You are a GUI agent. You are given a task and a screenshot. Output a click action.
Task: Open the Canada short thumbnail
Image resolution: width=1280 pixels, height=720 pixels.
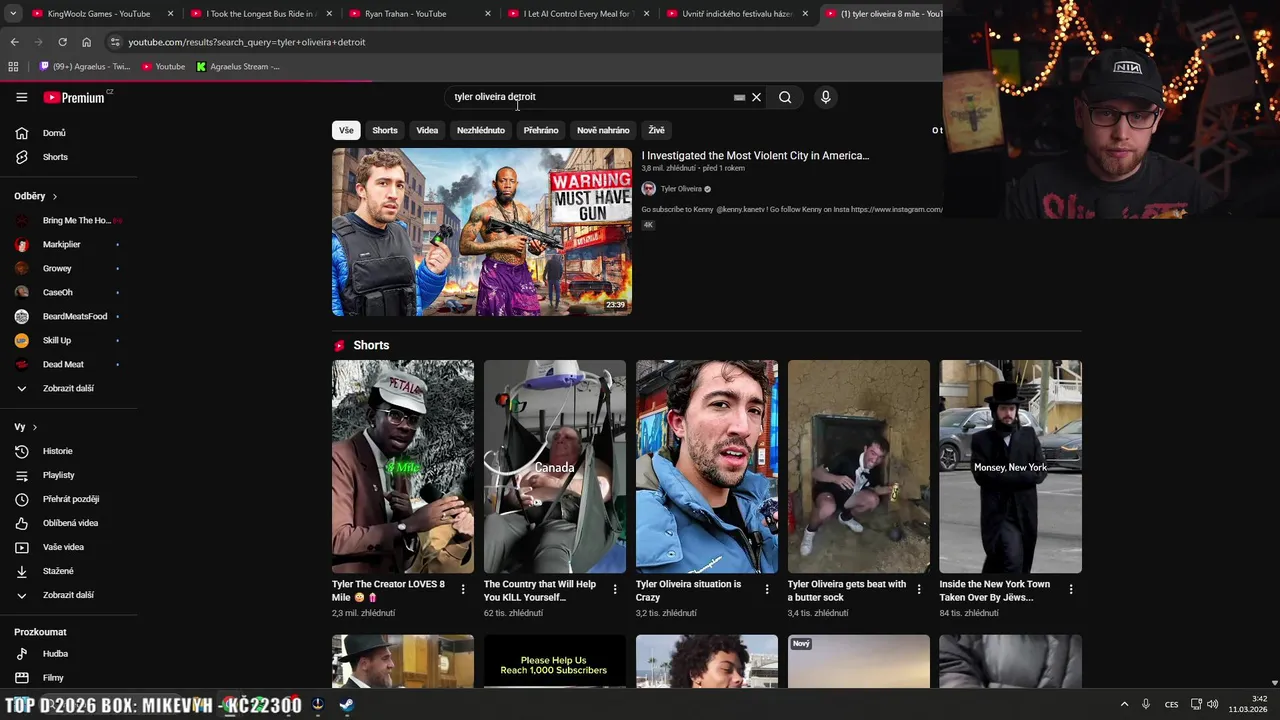tap(555, 467)
